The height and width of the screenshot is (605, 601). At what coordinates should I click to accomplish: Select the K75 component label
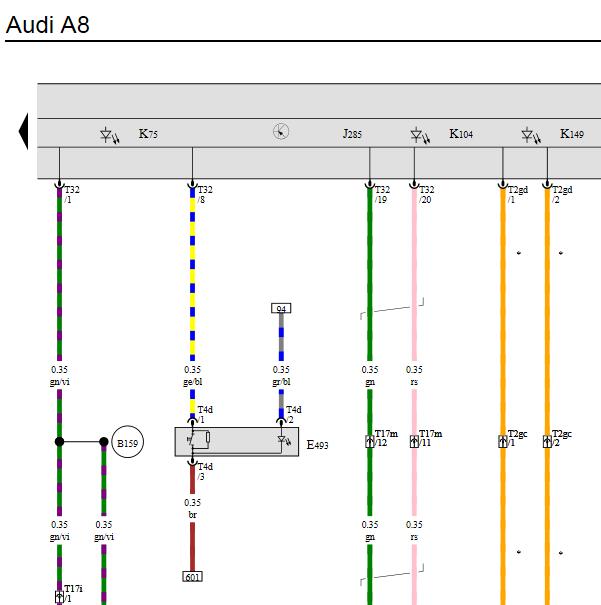(x=148, y=134)
